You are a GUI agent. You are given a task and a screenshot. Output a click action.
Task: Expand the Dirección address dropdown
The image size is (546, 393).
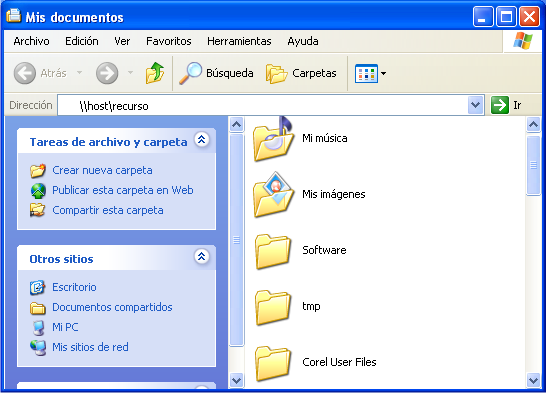475,105
